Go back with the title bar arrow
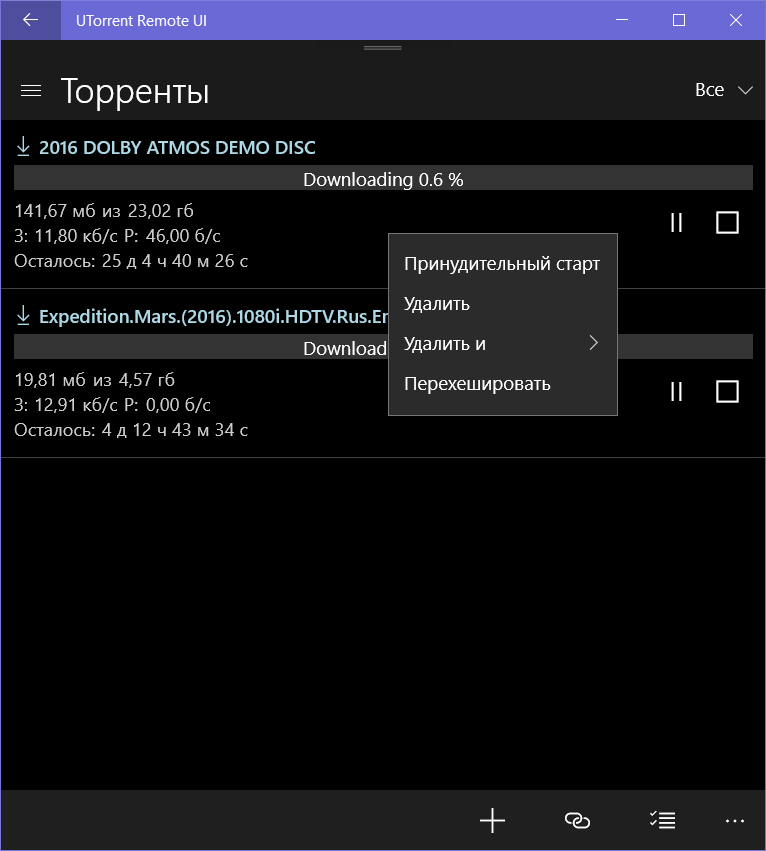 [30, 20]
